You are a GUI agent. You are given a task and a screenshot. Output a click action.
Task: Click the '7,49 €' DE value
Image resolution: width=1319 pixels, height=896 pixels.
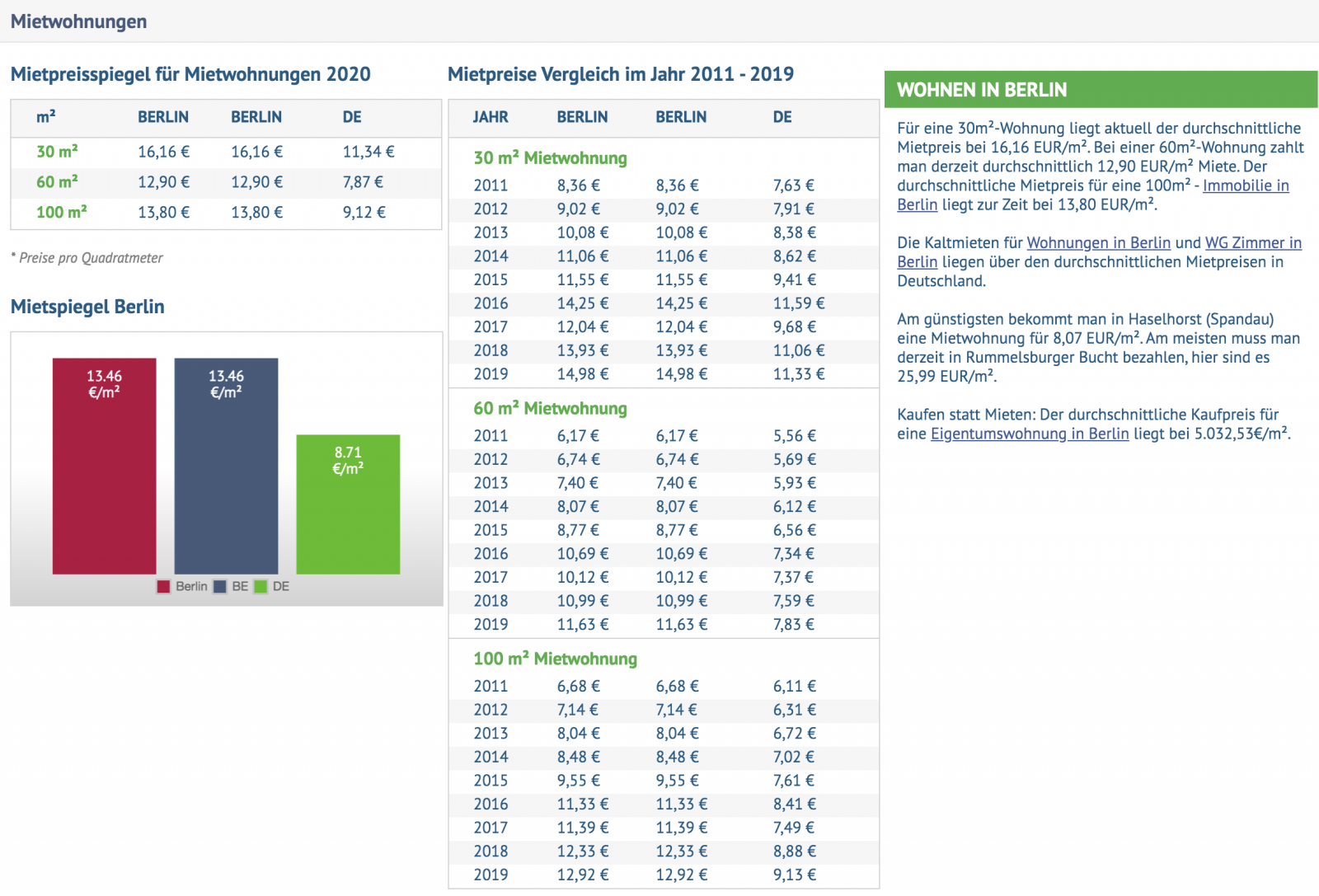click(x=794, y=828)
